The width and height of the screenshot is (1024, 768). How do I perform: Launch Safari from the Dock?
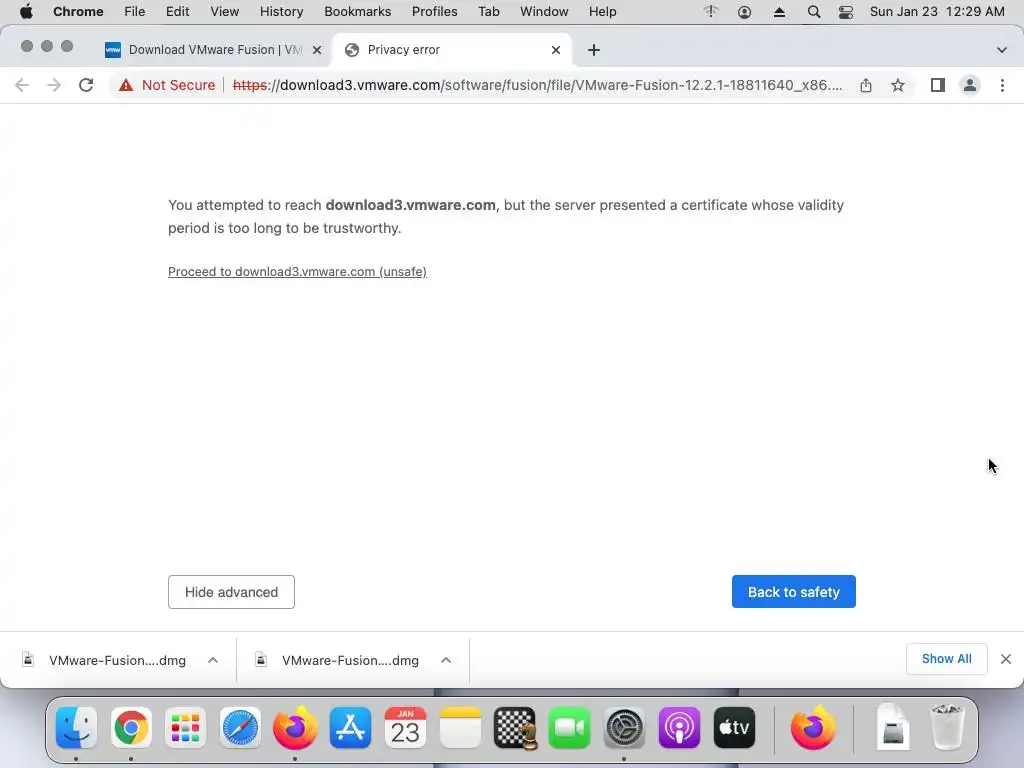240,728
